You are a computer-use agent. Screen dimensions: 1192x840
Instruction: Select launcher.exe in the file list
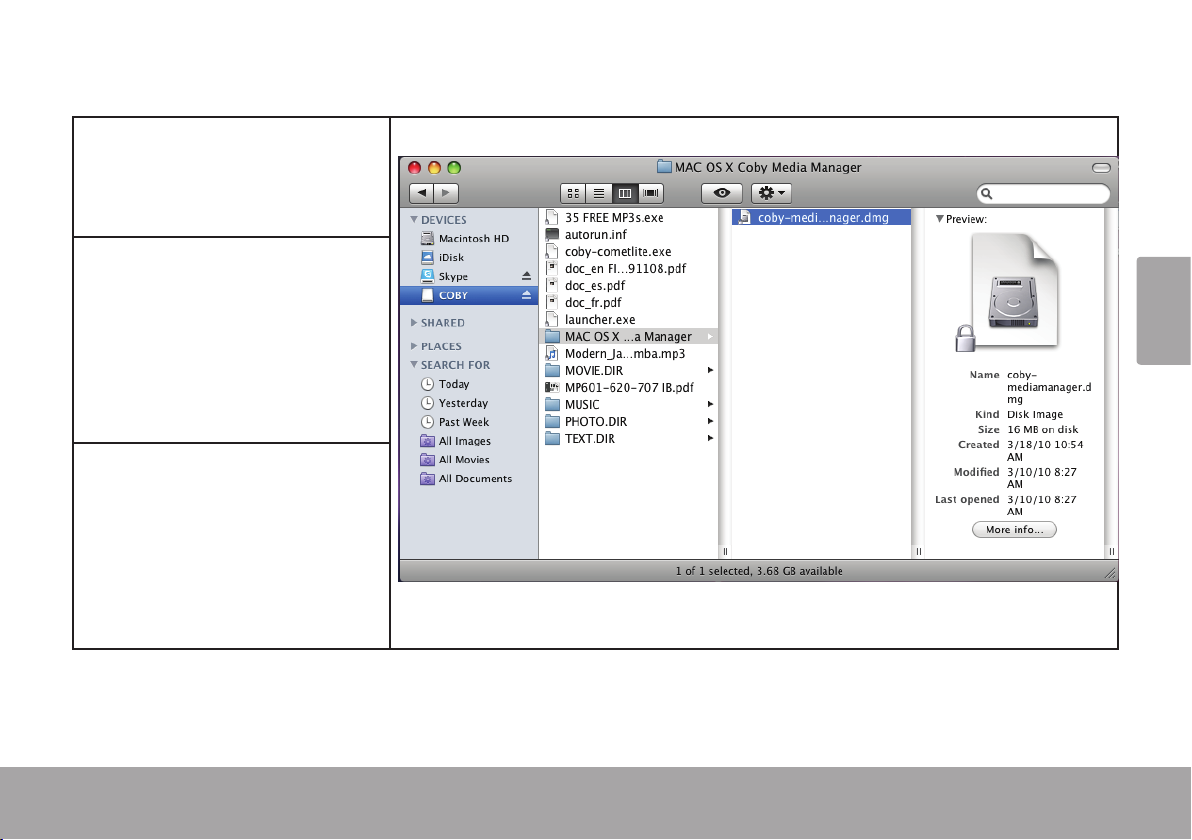[x=629, y=320]
